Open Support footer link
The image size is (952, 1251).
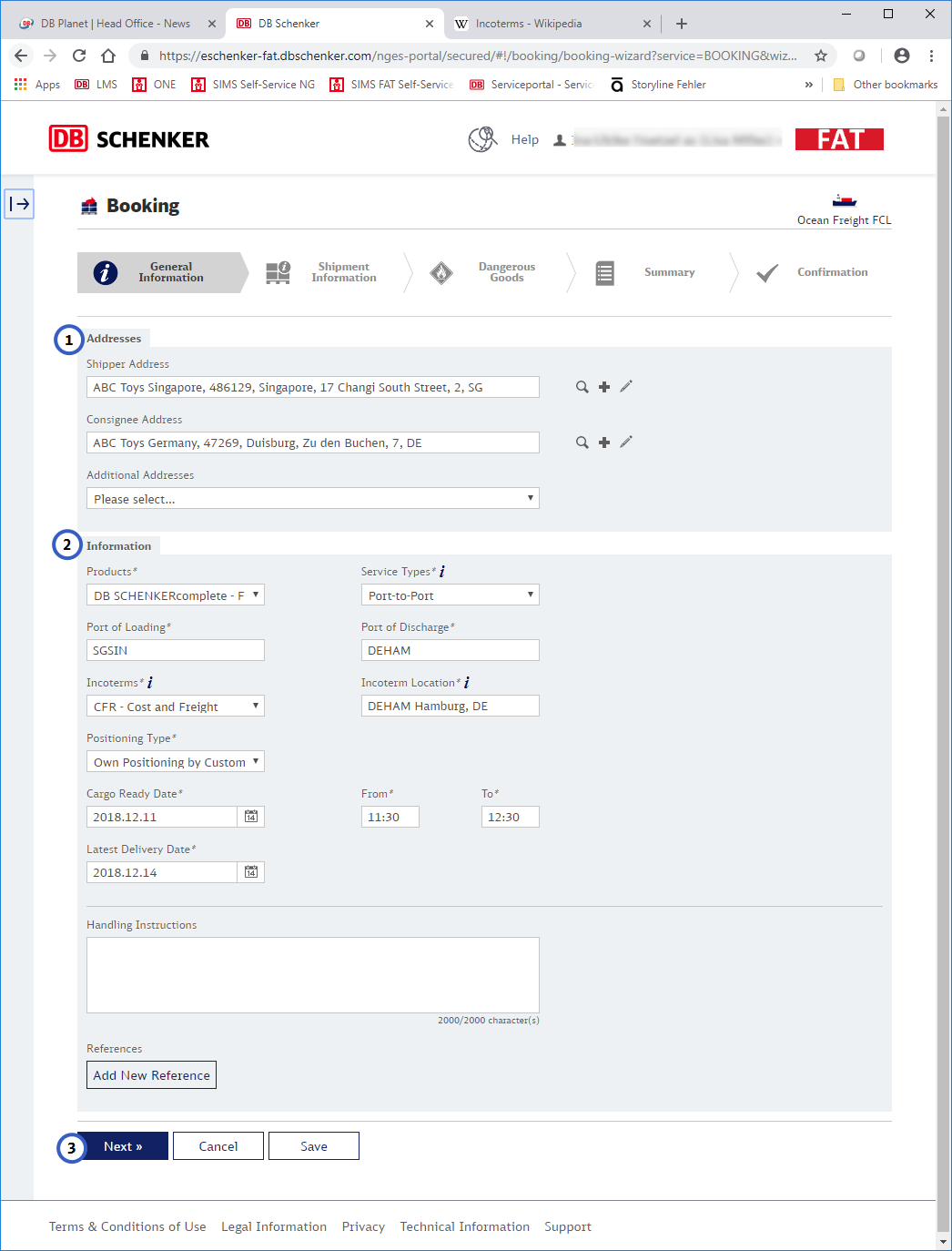[568, 1226]
